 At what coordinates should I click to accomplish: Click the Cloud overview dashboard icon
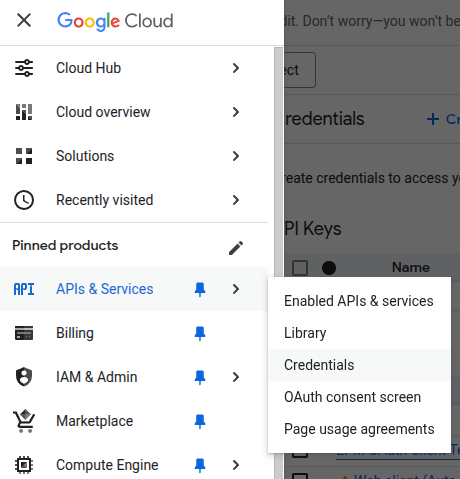tap(24, 112)
